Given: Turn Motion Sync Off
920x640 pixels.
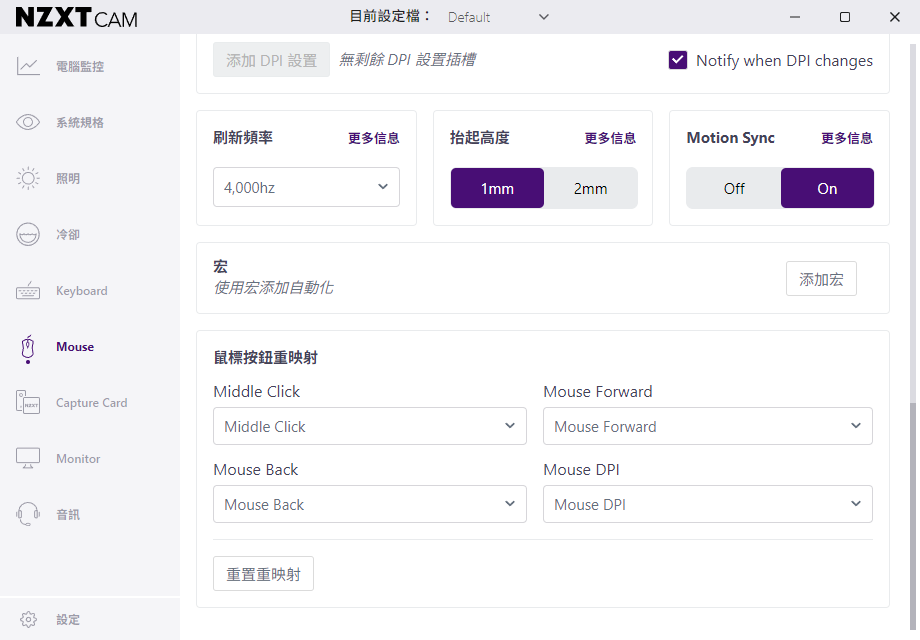Looking at the screenshot, I should coord(734,188).
